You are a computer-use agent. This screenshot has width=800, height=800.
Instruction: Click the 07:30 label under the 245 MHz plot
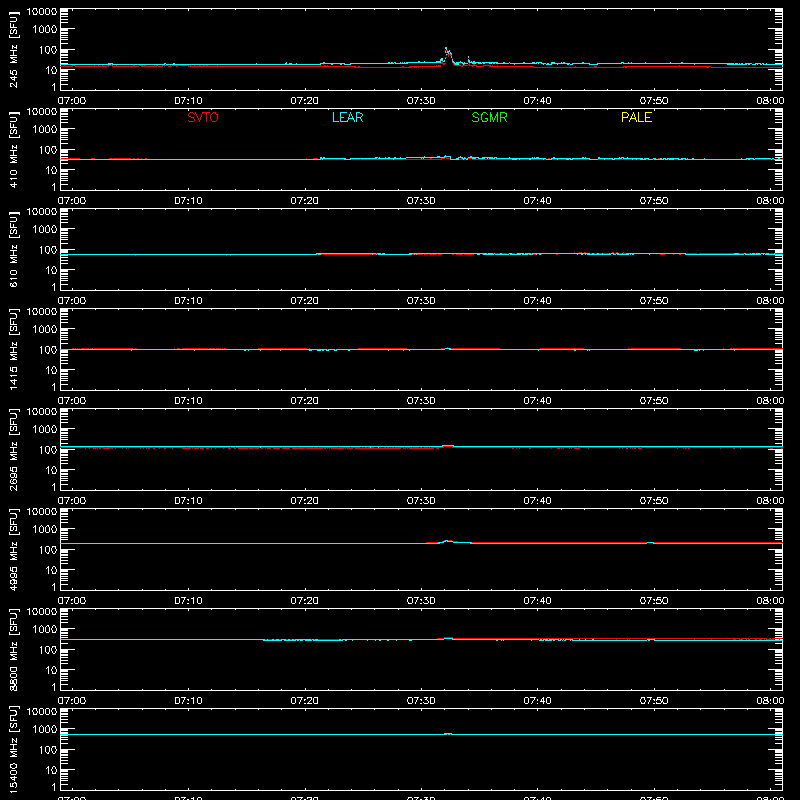(421, 101)
